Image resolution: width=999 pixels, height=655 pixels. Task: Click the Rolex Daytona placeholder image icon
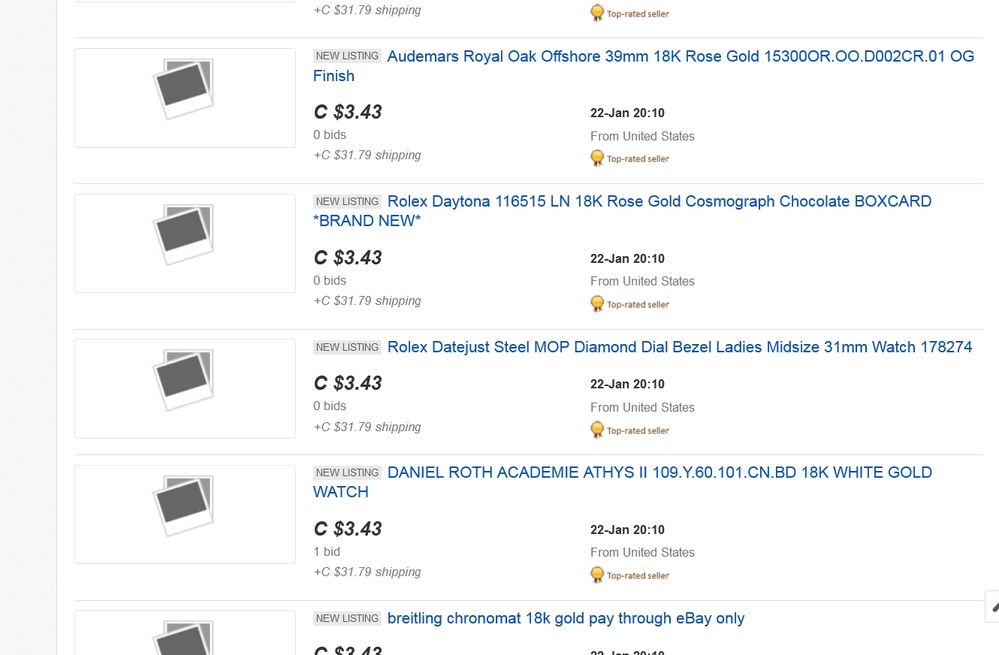[183, 234]
